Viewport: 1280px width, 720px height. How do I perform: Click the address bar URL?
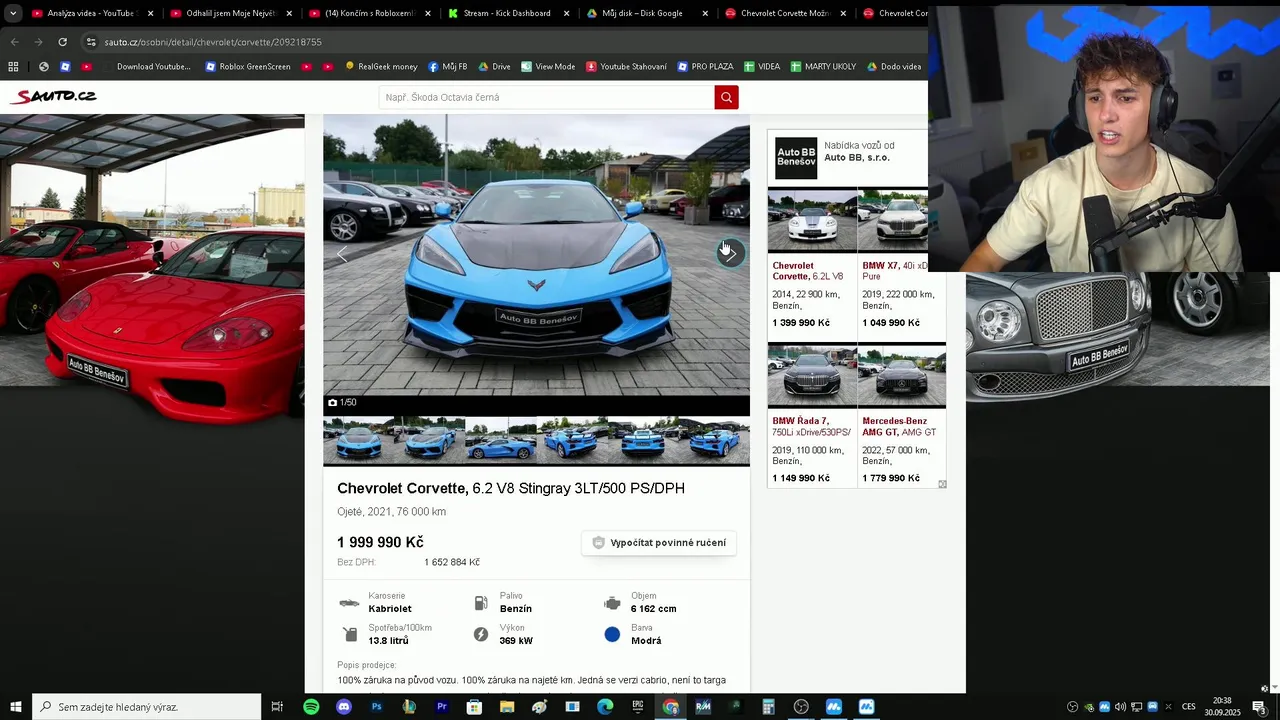(213, 42)
